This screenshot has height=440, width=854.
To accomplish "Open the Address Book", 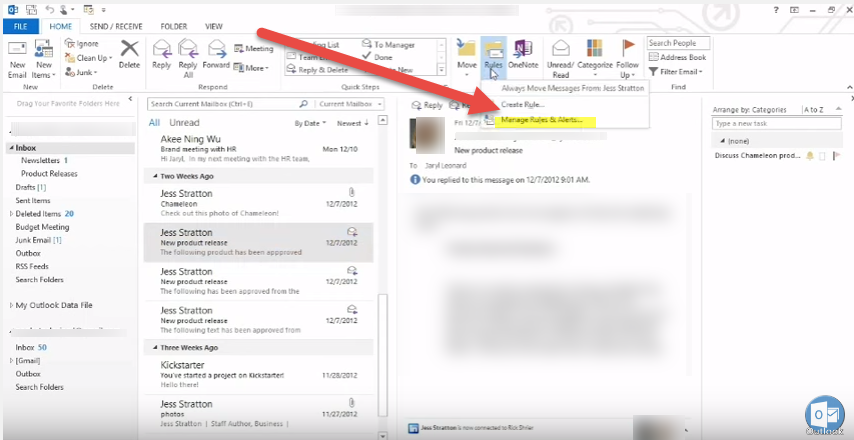I will 678,57.
